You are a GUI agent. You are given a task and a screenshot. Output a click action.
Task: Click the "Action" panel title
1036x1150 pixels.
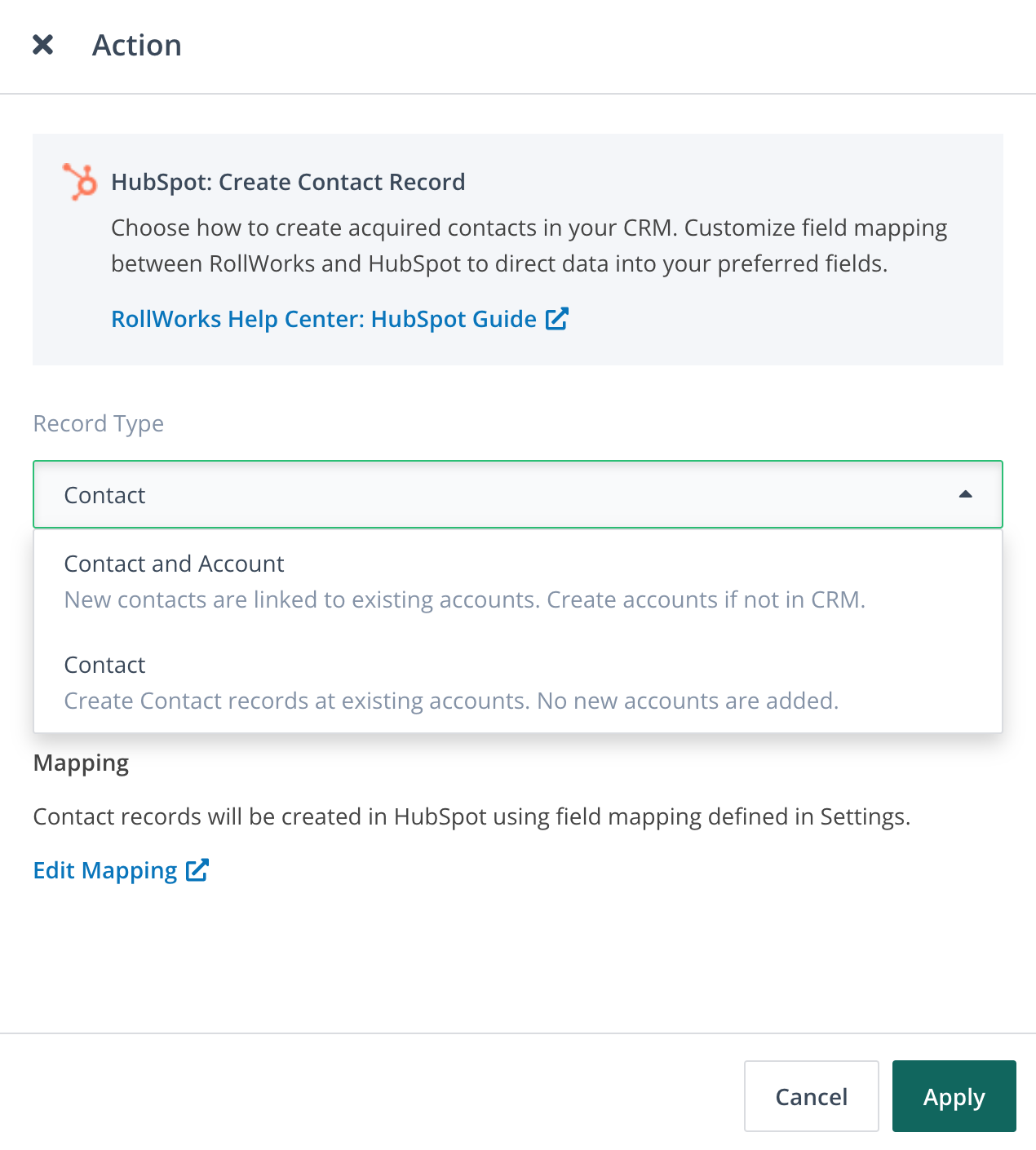point(136,46)
